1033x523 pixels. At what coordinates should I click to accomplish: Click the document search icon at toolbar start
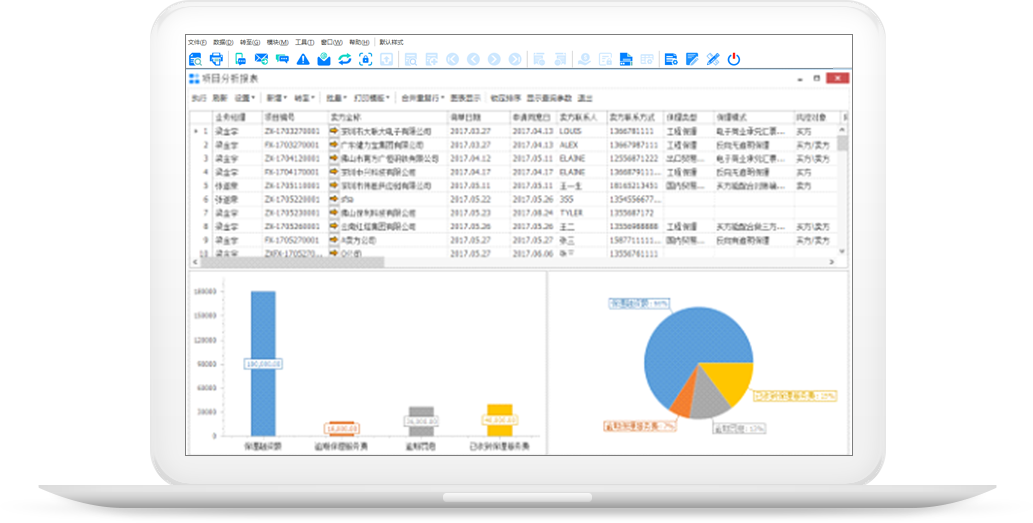[195, 60]
